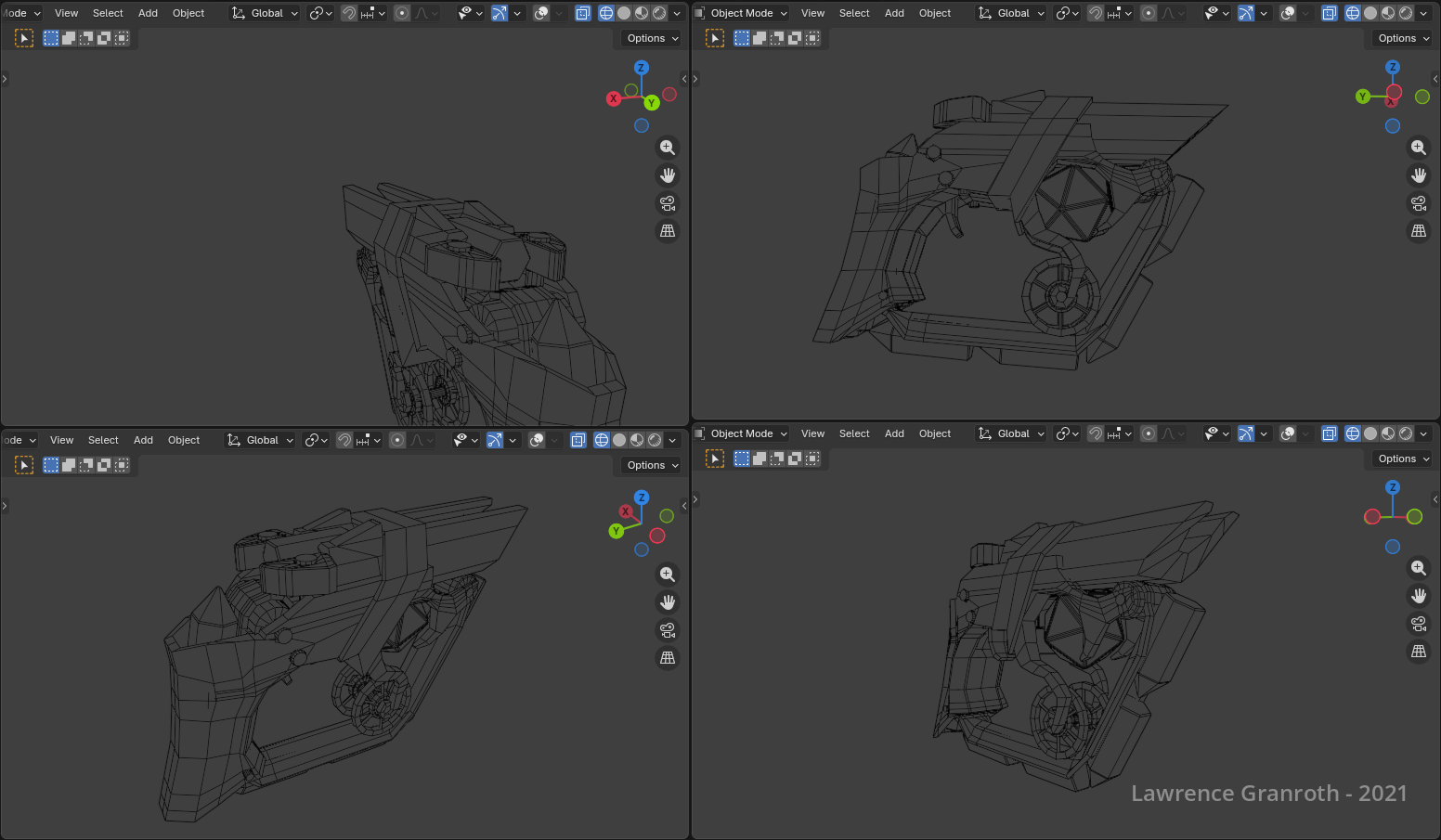1441x840 pixels.
Task: Click the green Y axis on top-right gizmo
Action: point(1362,97)
